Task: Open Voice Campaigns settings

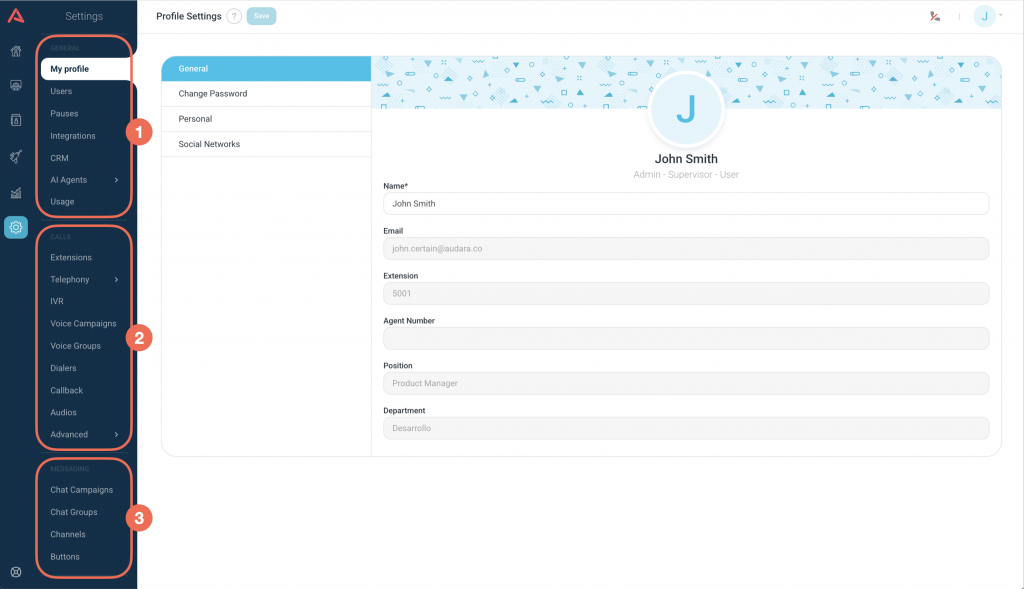Action: point(83,324)
